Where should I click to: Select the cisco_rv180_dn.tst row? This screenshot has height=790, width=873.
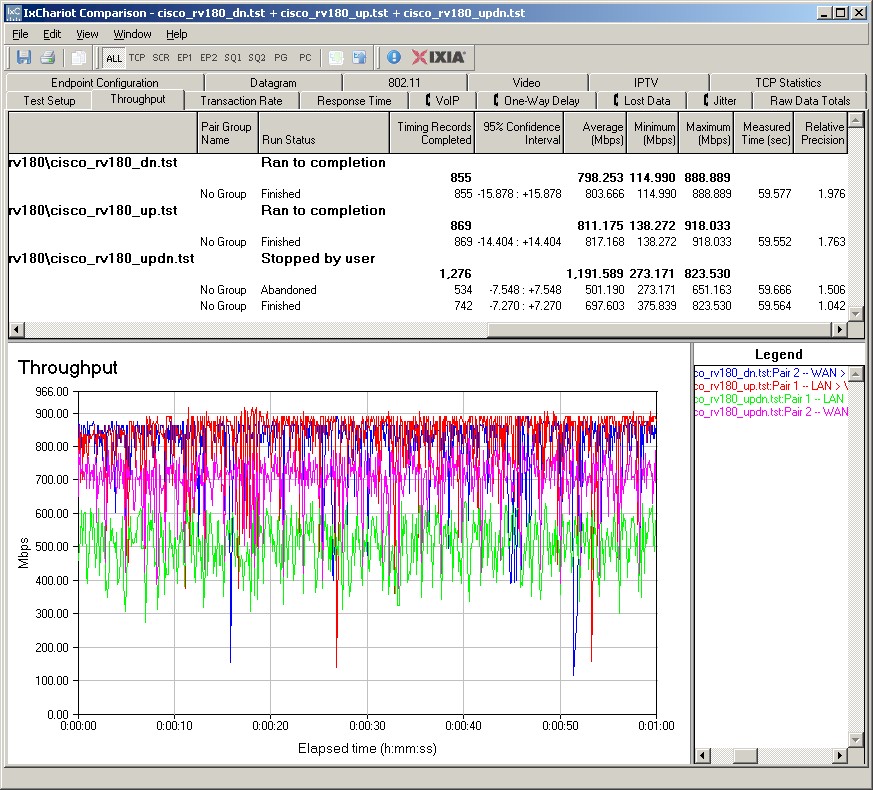(x=428, y=163)
